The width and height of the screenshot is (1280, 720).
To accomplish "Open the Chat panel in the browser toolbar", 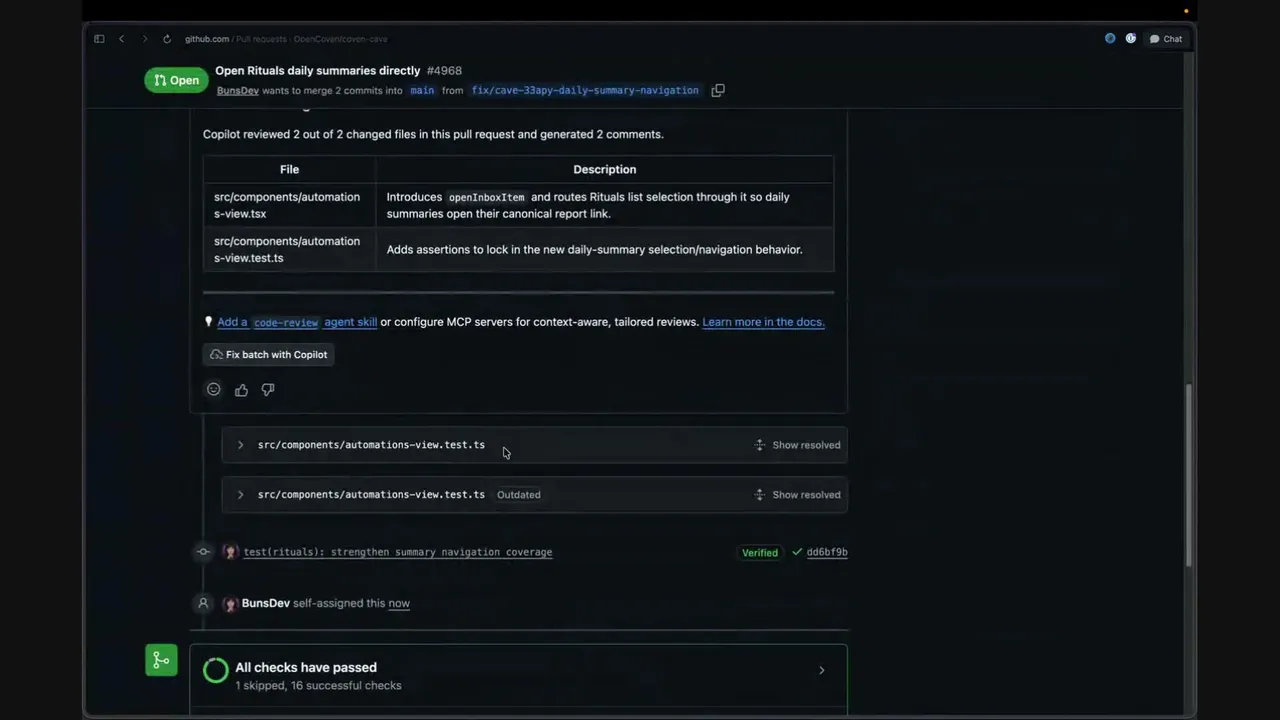I will pyautogui.click(x=1166, y=39).
